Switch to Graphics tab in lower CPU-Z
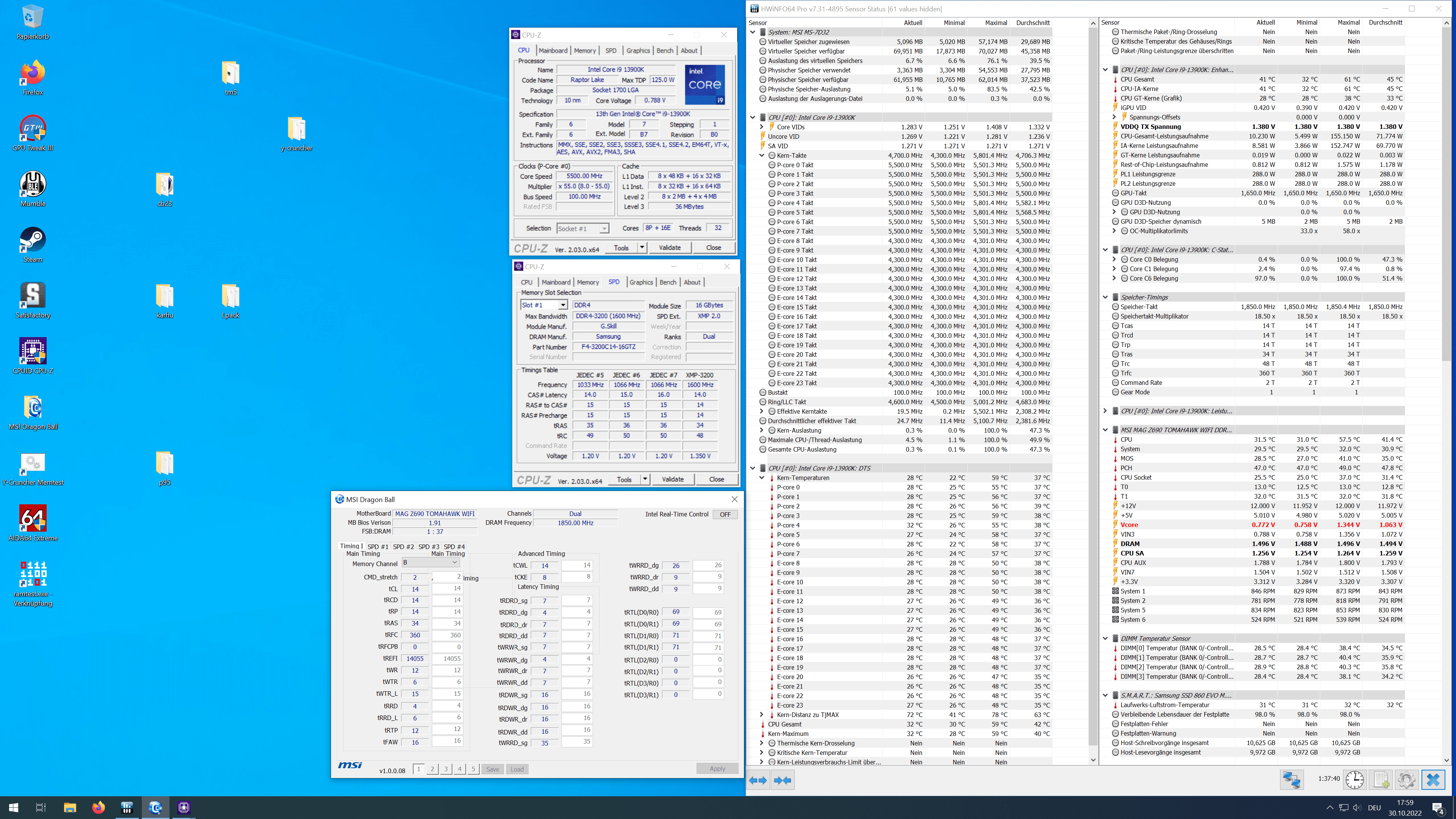Viewport: 1456px width, 819px height. click(x=641, y=282)
